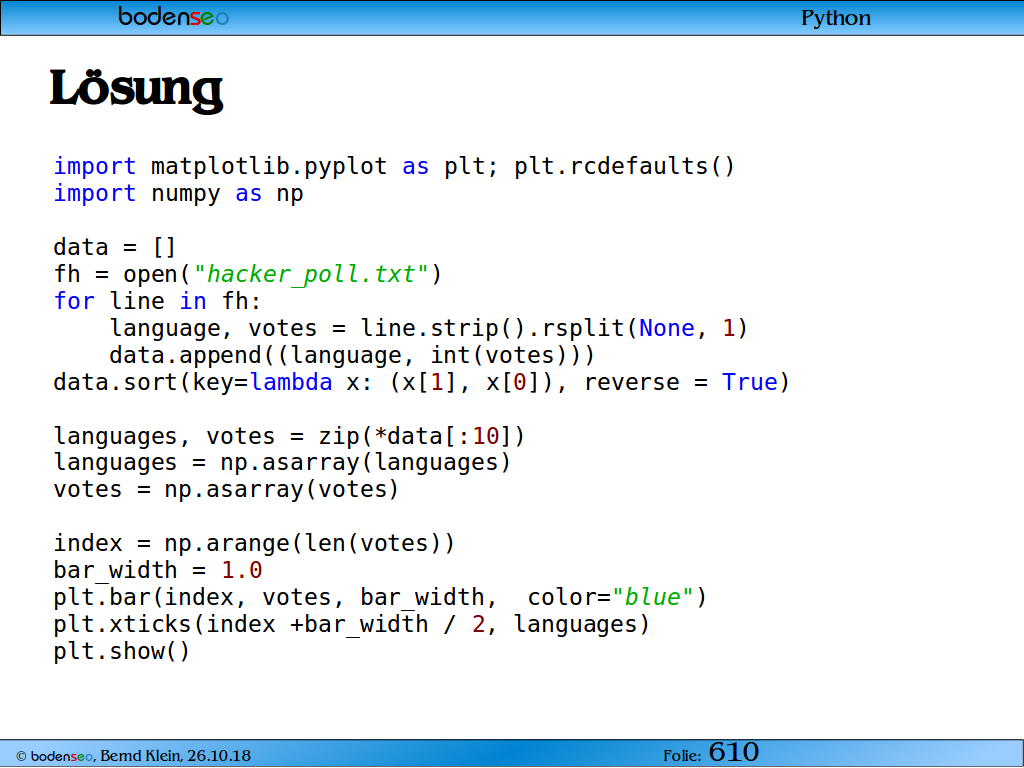The width and height of the screenshot is (1024, 768).
Task: Click the bodenseo logo in header
Action: 174,16
